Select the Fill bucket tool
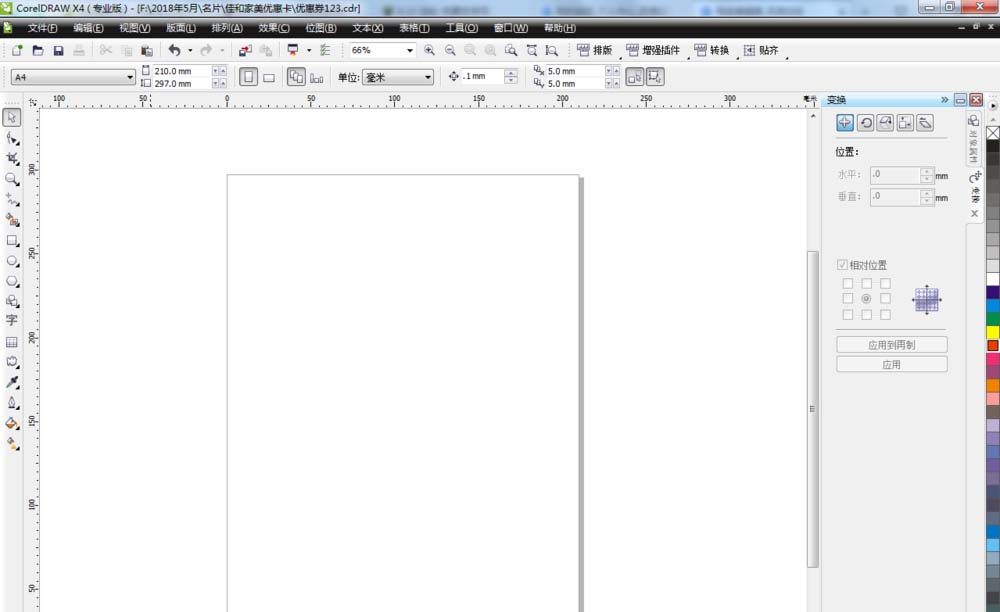1000x612 pixels. [x=11, y=423]
